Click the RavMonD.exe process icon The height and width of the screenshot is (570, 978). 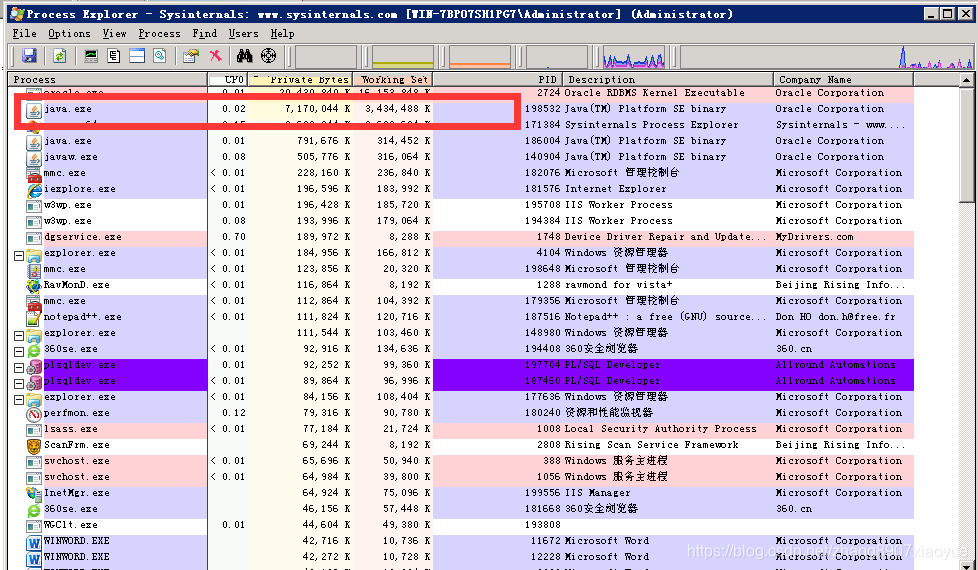34,286
